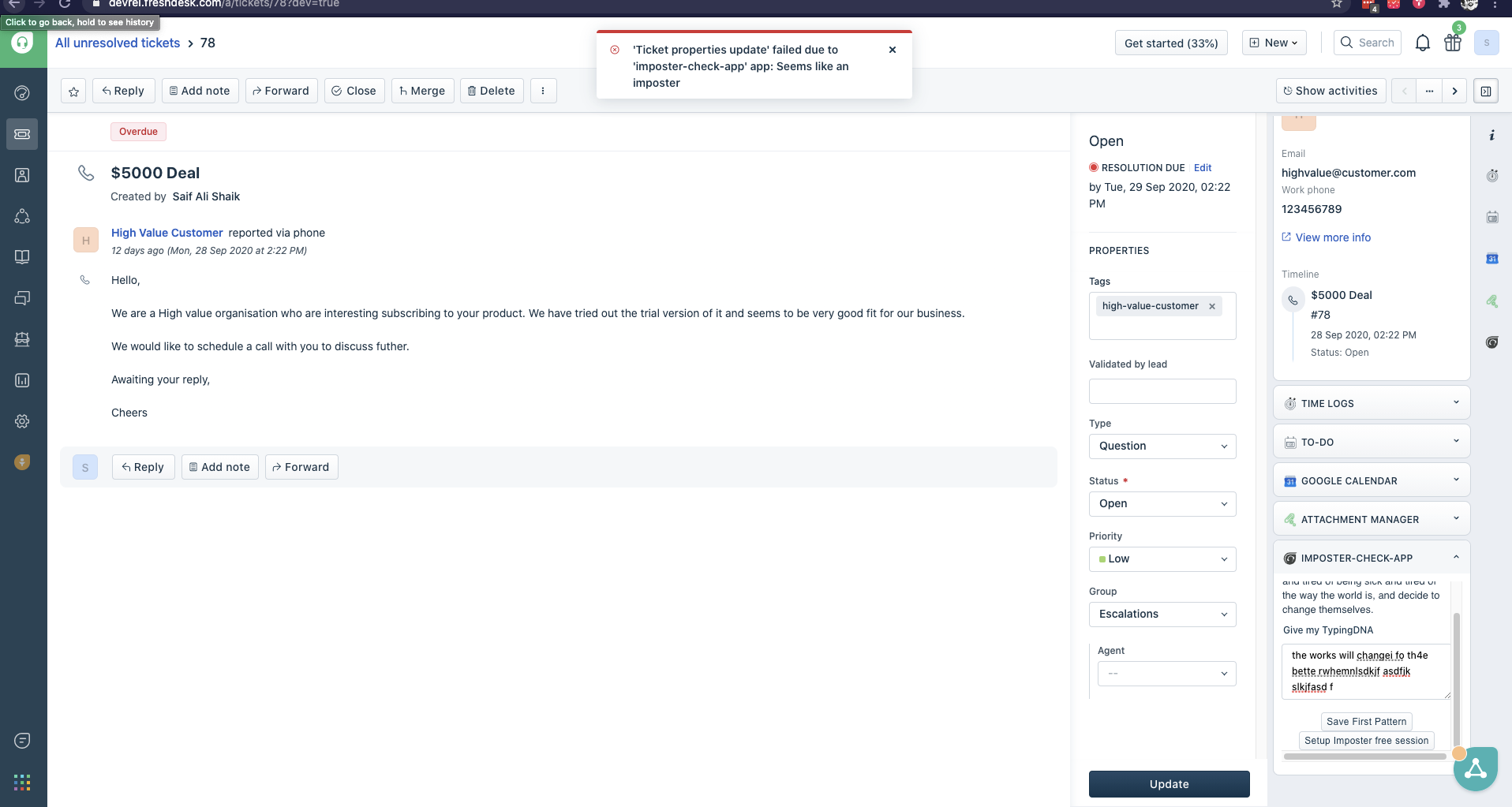This screenshot has width=1512, height=807.
Task: Open the Dashboard icon in left sidebar
Action: [22, 93]
